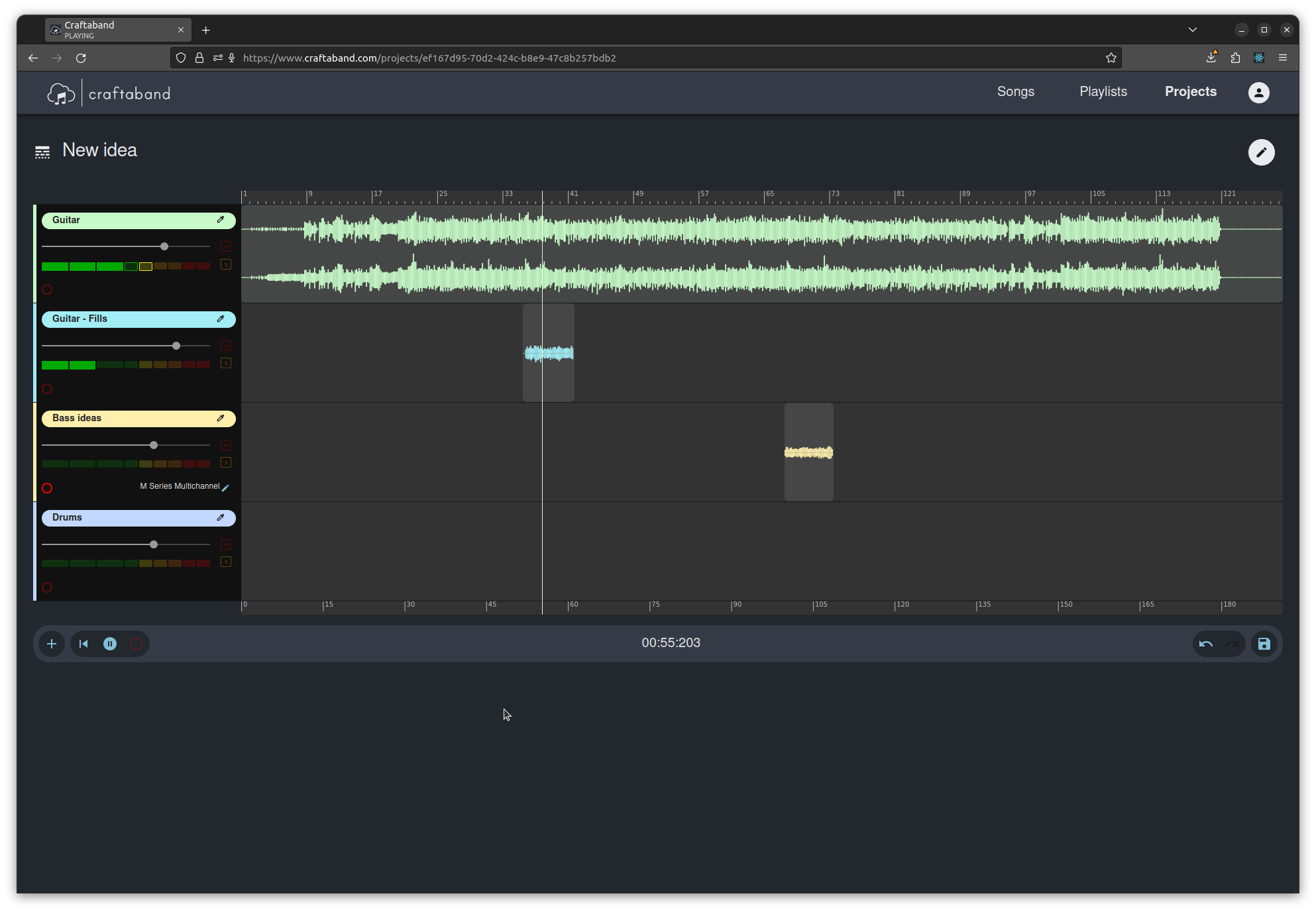Arm Guitar - Fills track for recording
Viewport: 1316px width, 912px height.
click(x=47, y=389)
